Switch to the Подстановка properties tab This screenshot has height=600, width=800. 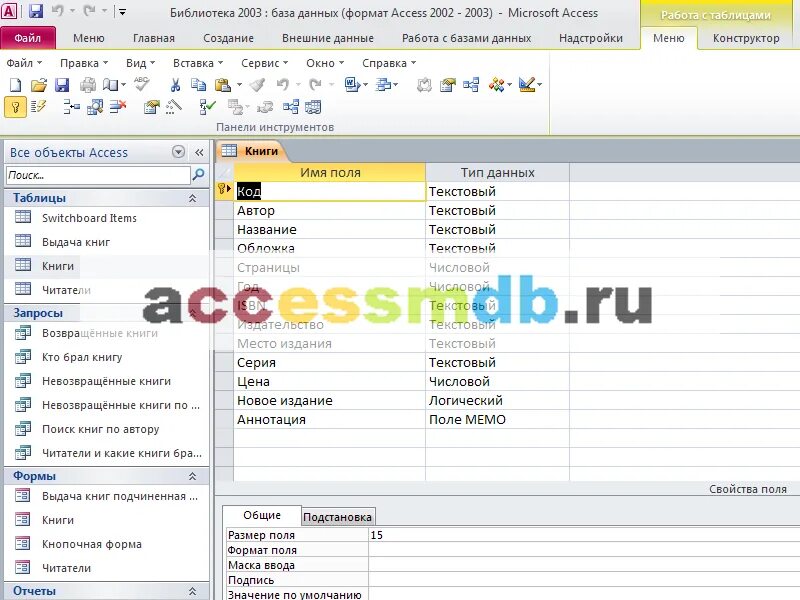337,517
